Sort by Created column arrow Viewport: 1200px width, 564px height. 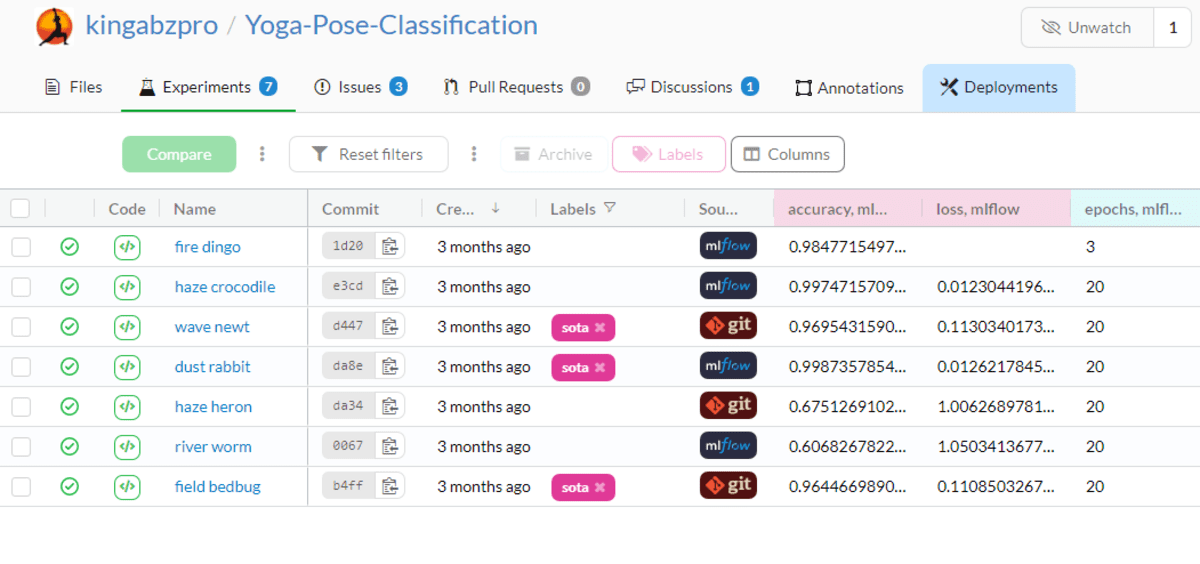tap(495, 208)
